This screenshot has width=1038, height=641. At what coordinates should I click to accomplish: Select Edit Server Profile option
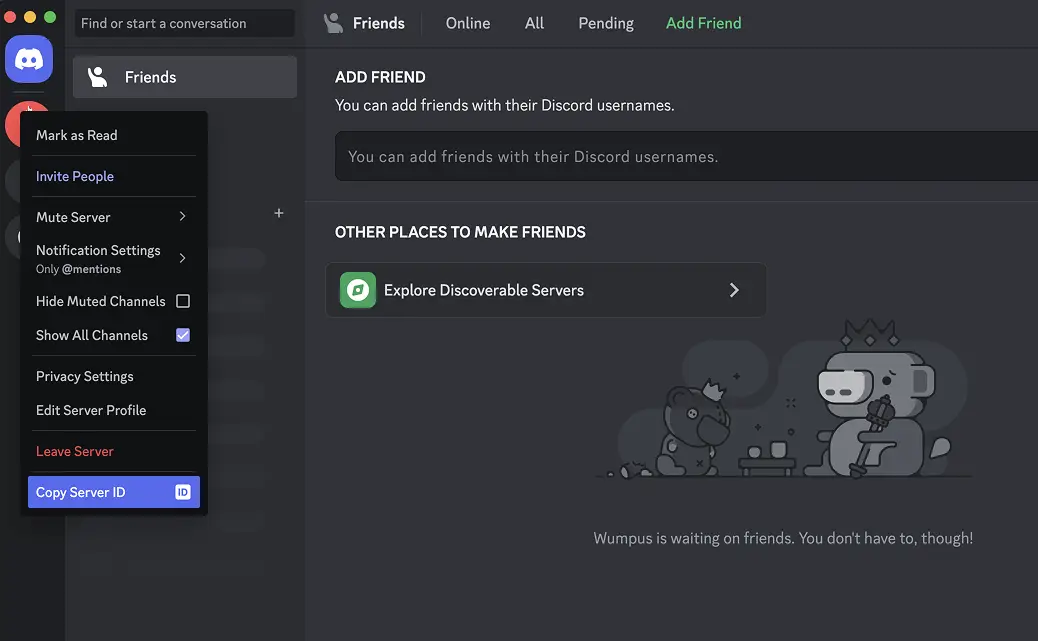point(113,410)
